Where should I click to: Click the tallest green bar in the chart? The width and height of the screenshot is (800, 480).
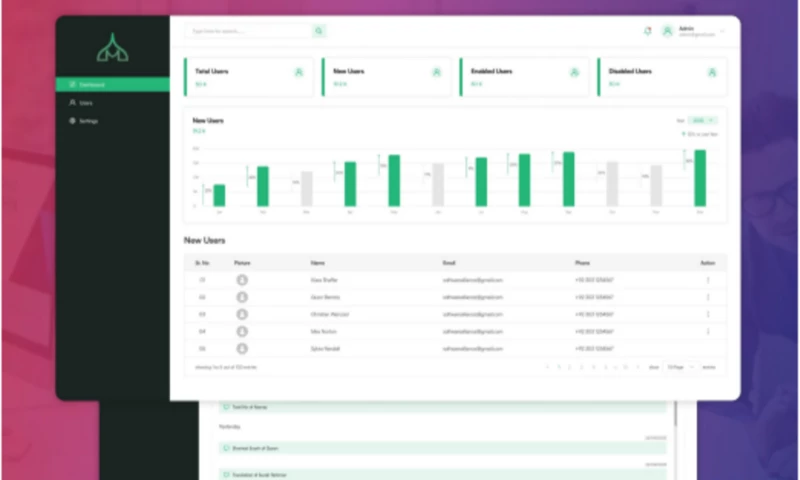coord(700,178)
